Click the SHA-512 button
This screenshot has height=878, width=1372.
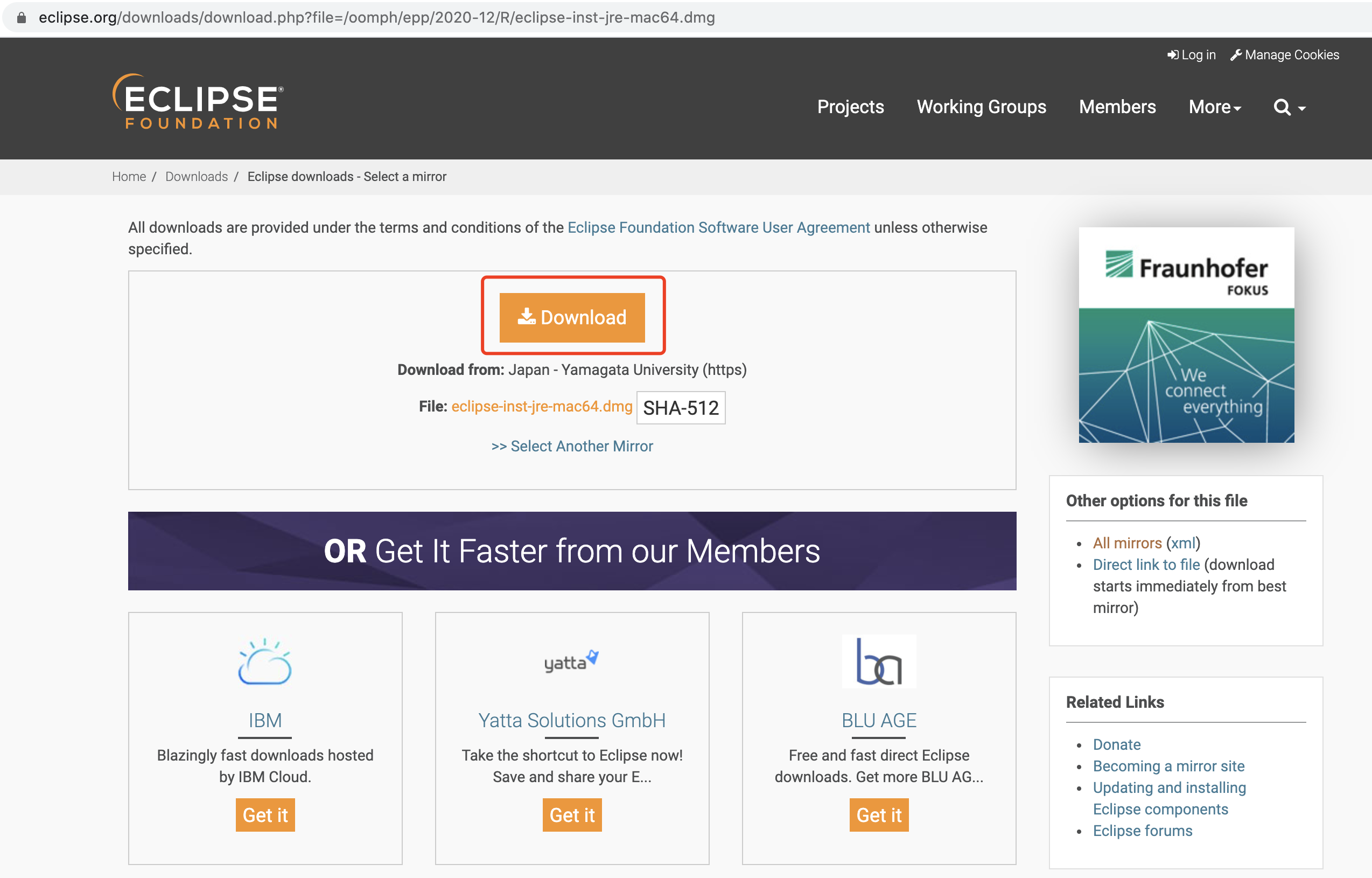pyautogui.click(x=680, y=408)
